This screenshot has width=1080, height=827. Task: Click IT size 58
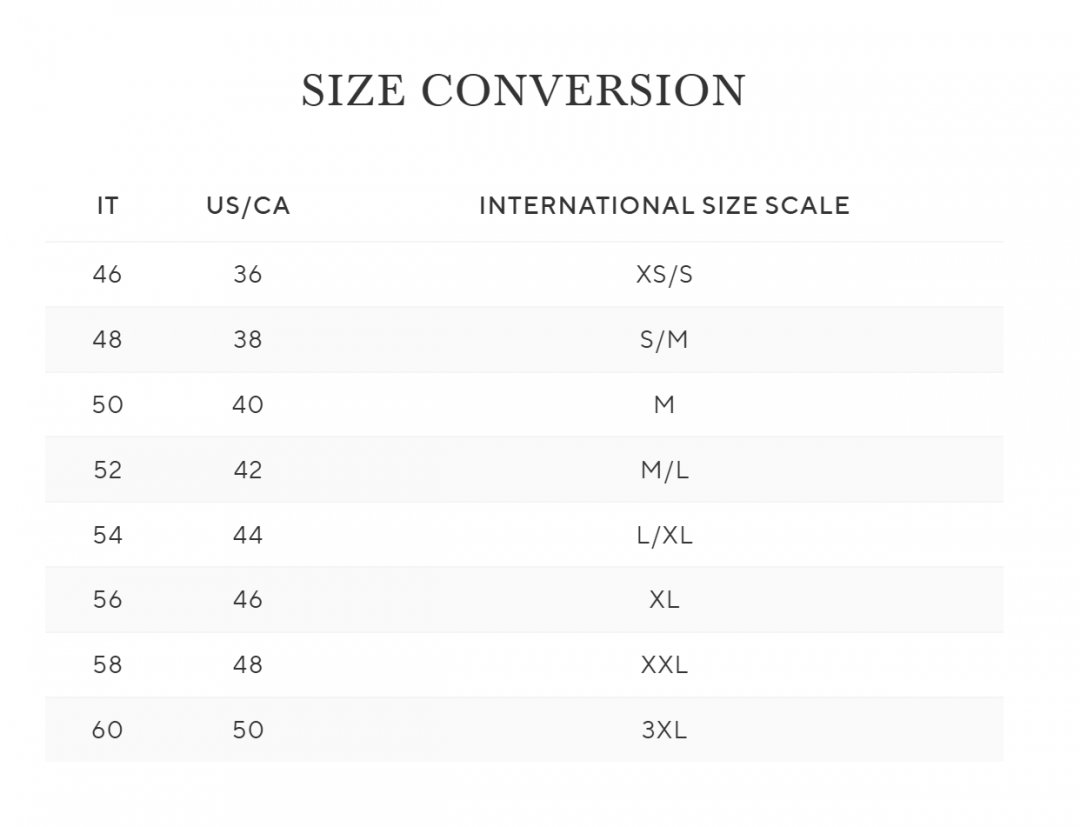(x=108, y=665)
